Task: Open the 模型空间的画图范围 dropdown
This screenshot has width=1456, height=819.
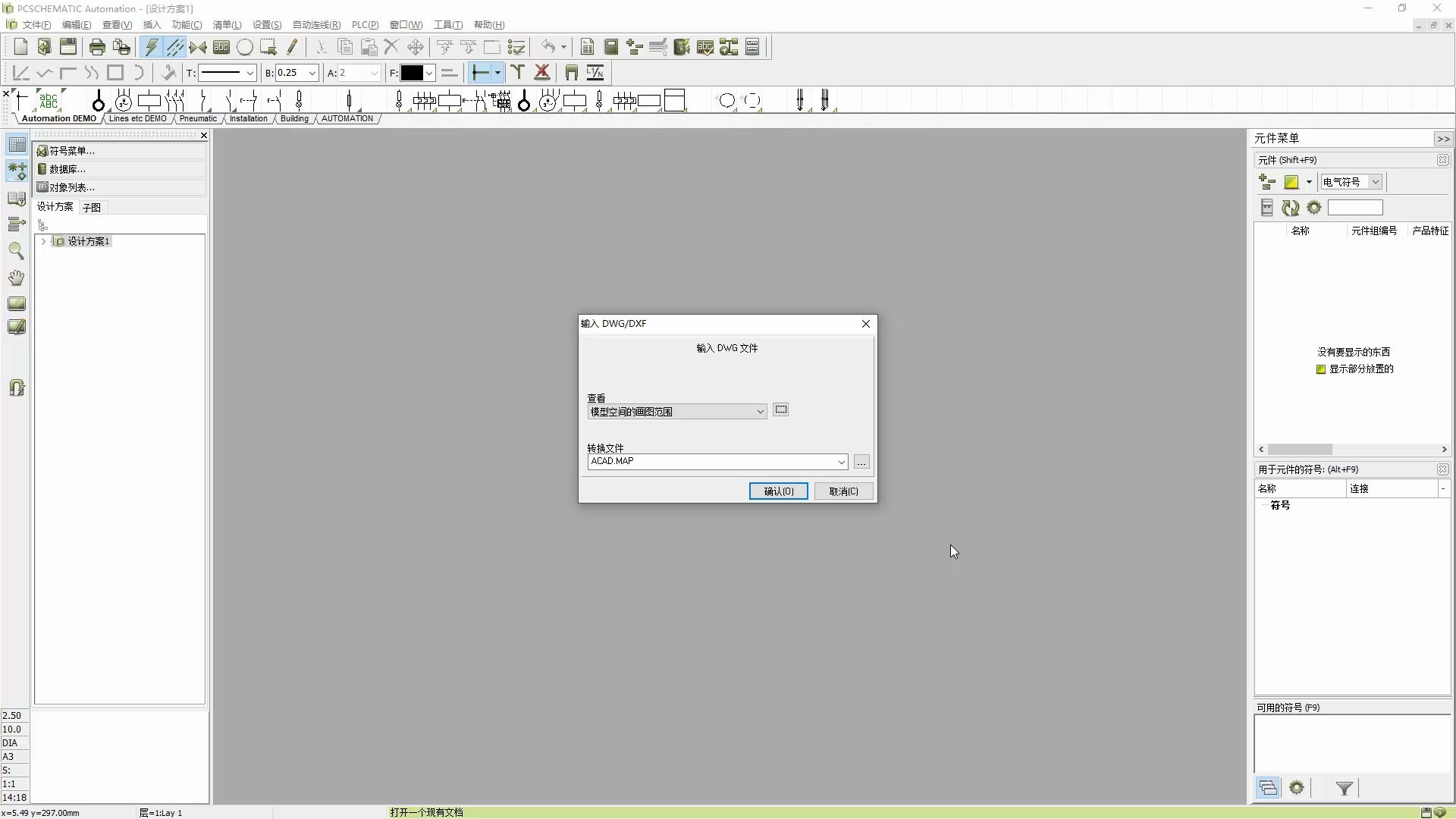Action: pyautogui.click(x=761, y=411)
